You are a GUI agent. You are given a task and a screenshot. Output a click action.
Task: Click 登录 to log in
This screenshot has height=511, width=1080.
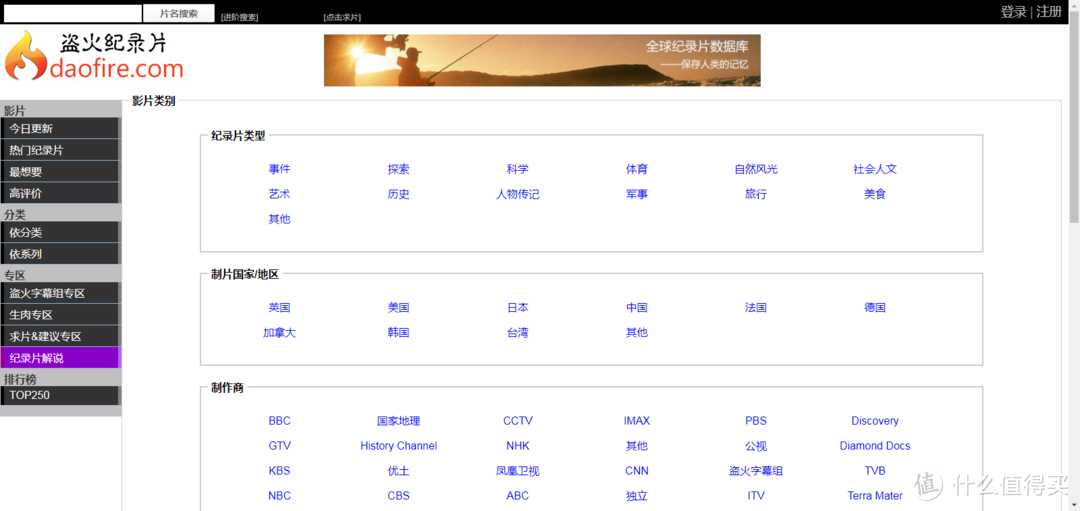pyautogui.click(x=1013, y=12)
